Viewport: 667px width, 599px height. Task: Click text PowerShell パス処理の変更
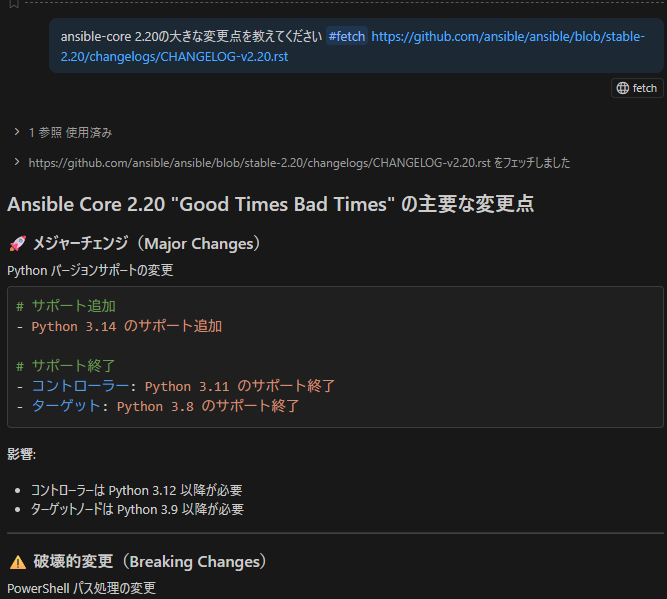pos(82,588)
